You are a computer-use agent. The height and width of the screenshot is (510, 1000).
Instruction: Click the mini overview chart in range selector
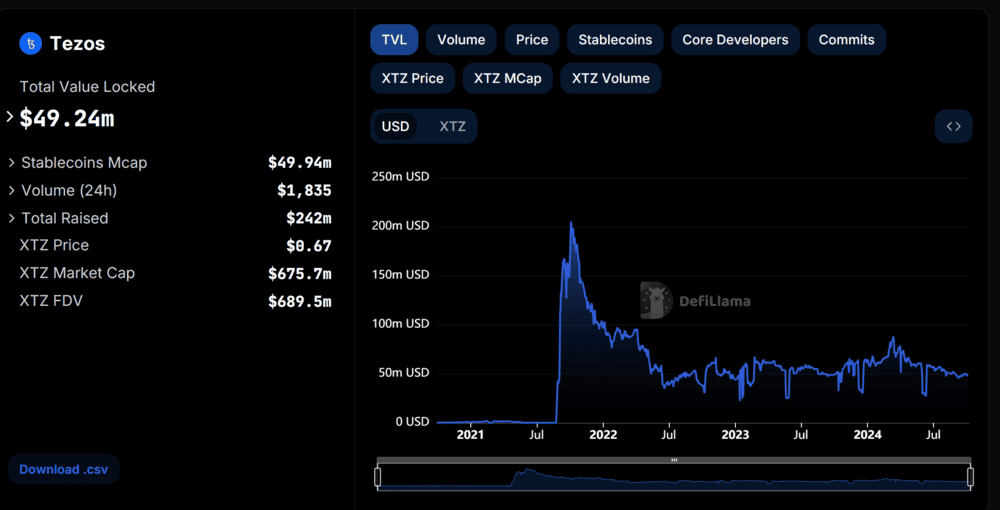(674, 479)
